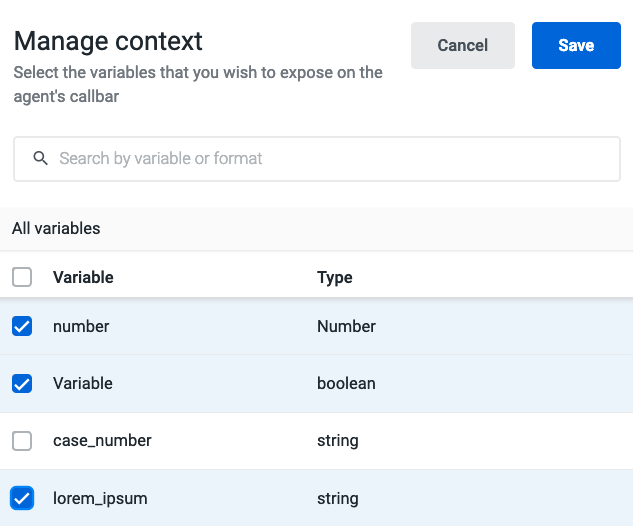Focus the variable search field
This screenshot has width=633, height=526.
pos(330,158)
